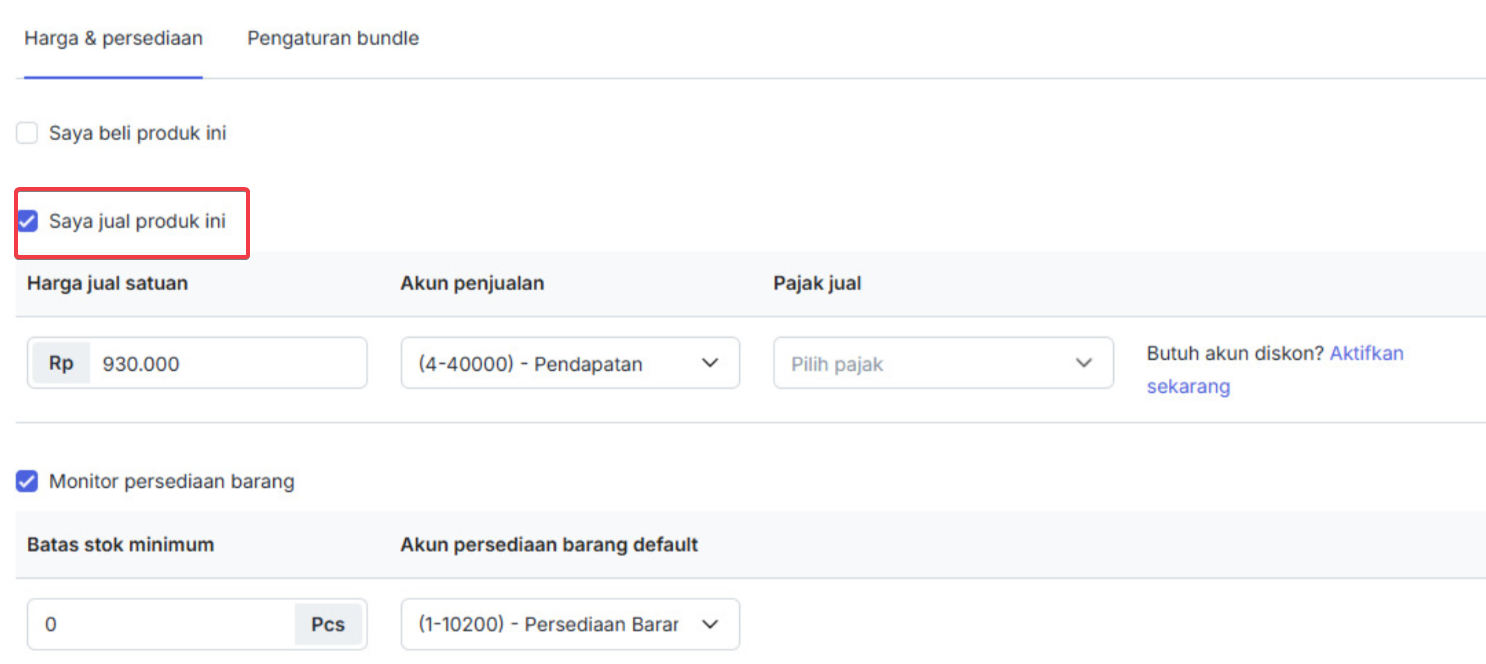Click the Harga jual satuan price field
Screen dimensions: 1486x664
[x=226, y=364]
